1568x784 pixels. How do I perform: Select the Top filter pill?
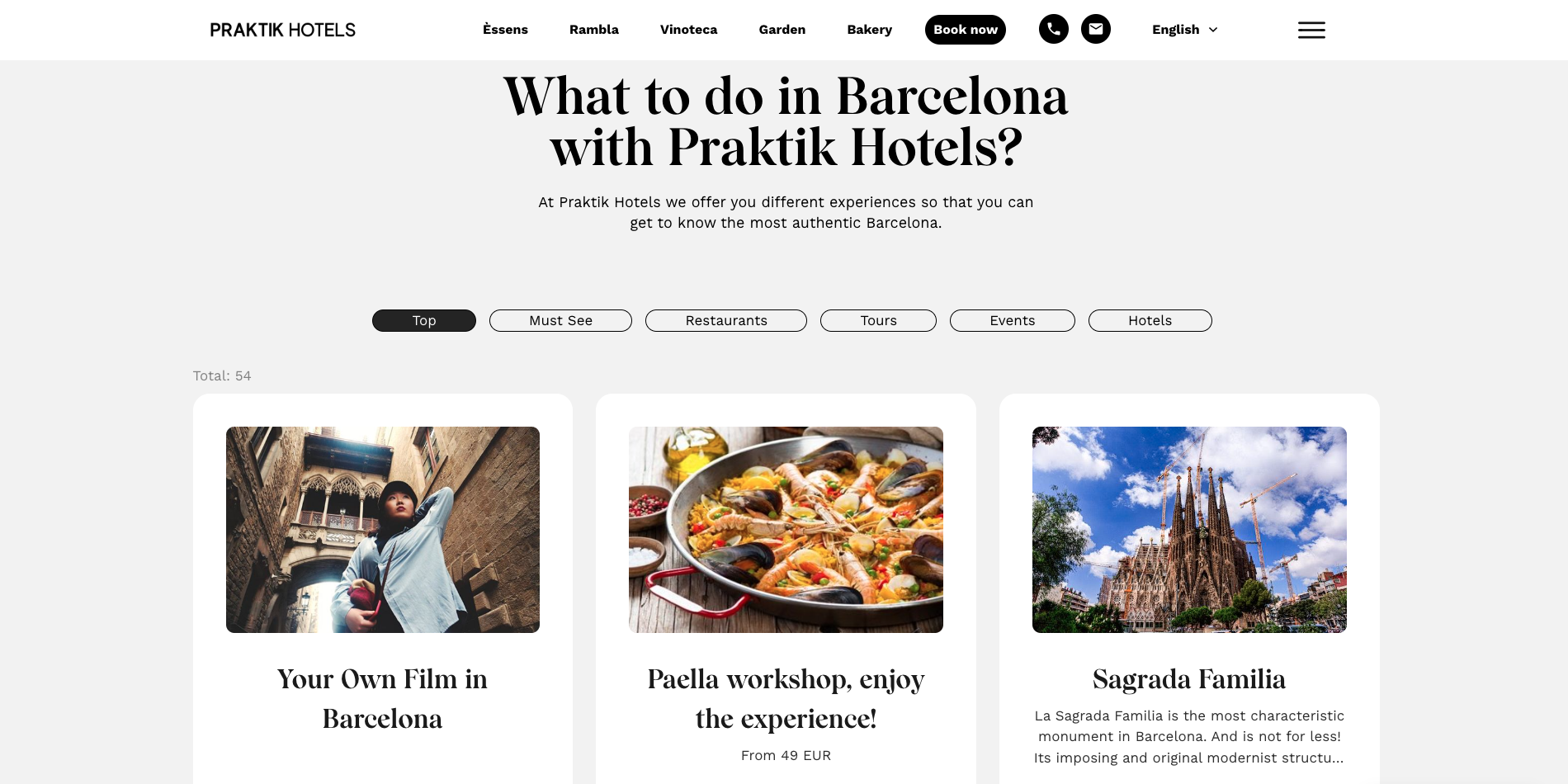pos(424,320)
